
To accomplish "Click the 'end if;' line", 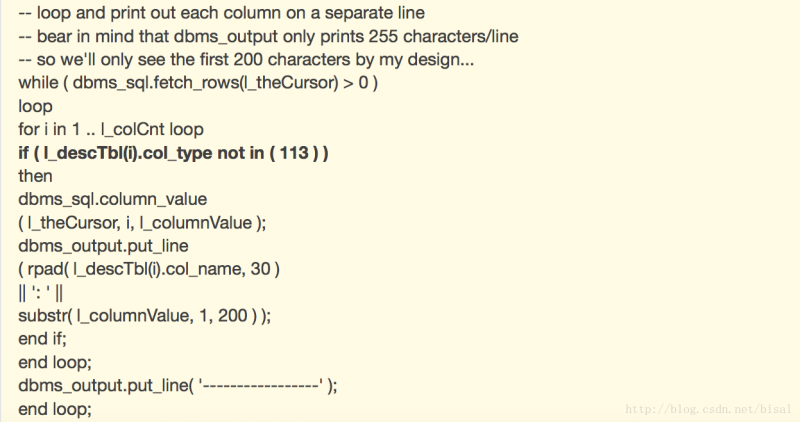I will 45,338.
